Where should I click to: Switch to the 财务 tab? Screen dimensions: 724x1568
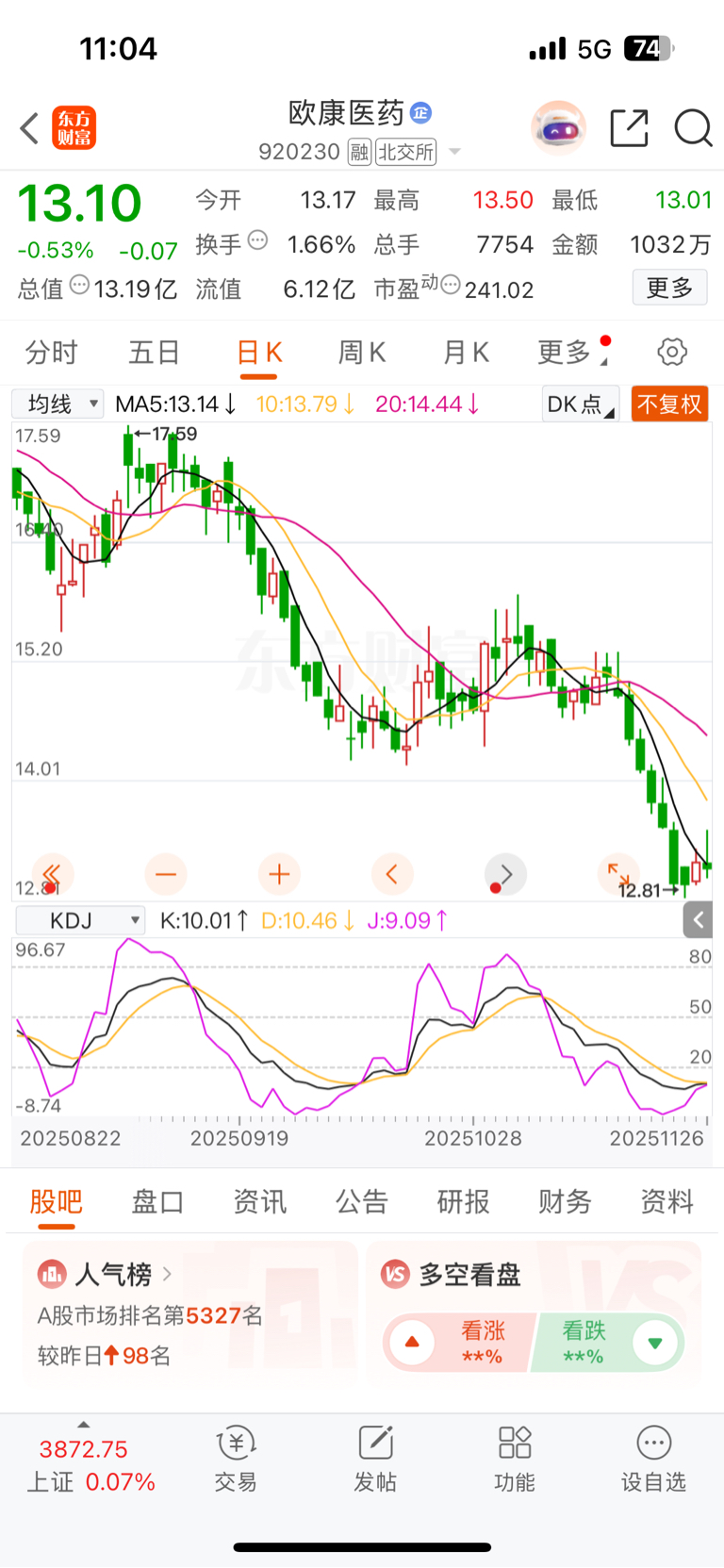coord(565,1201)
